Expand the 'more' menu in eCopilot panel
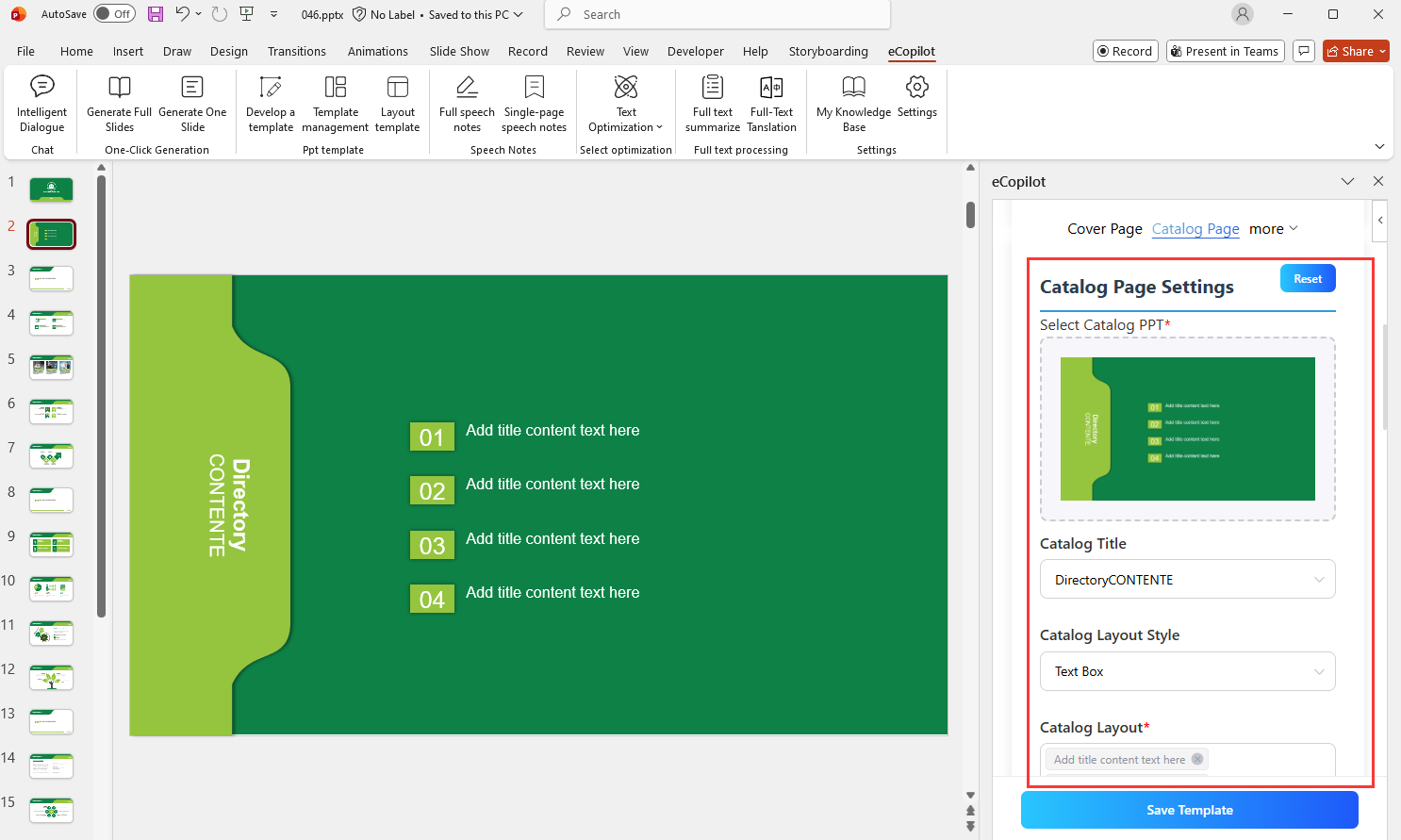 coord(1273,228)
